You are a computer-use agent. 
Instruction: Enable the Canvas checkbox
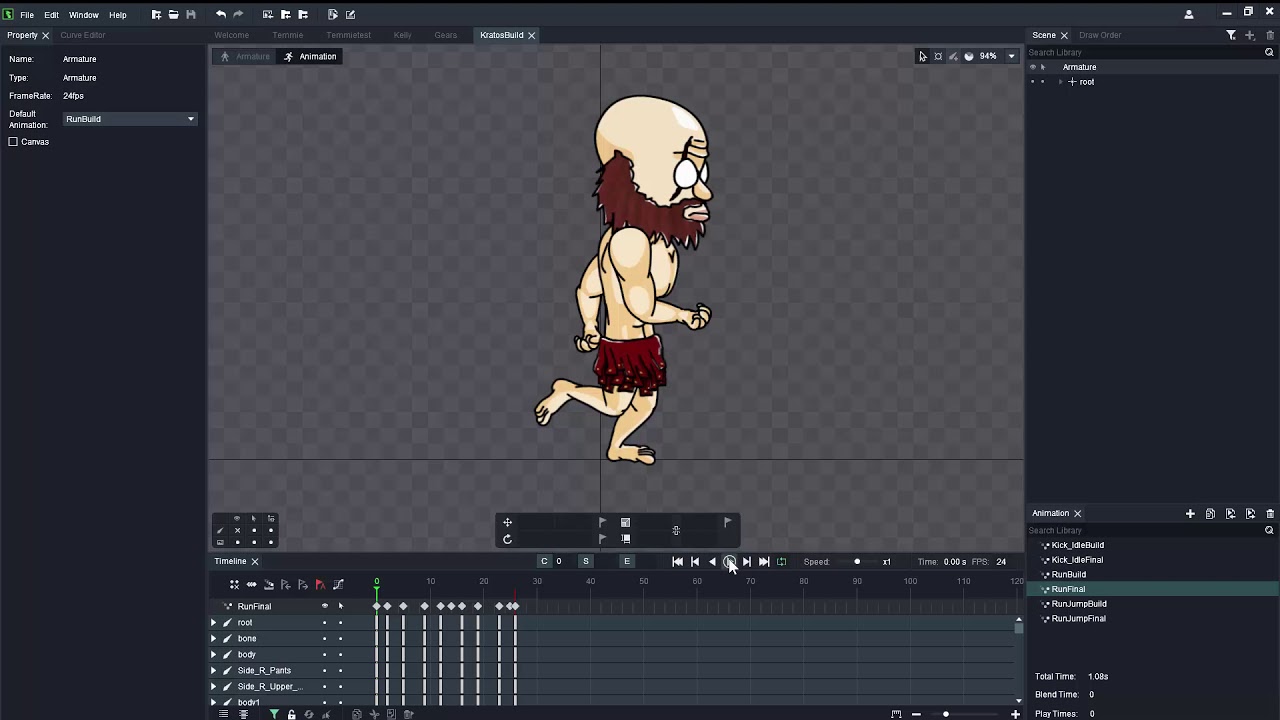[14, 142]
